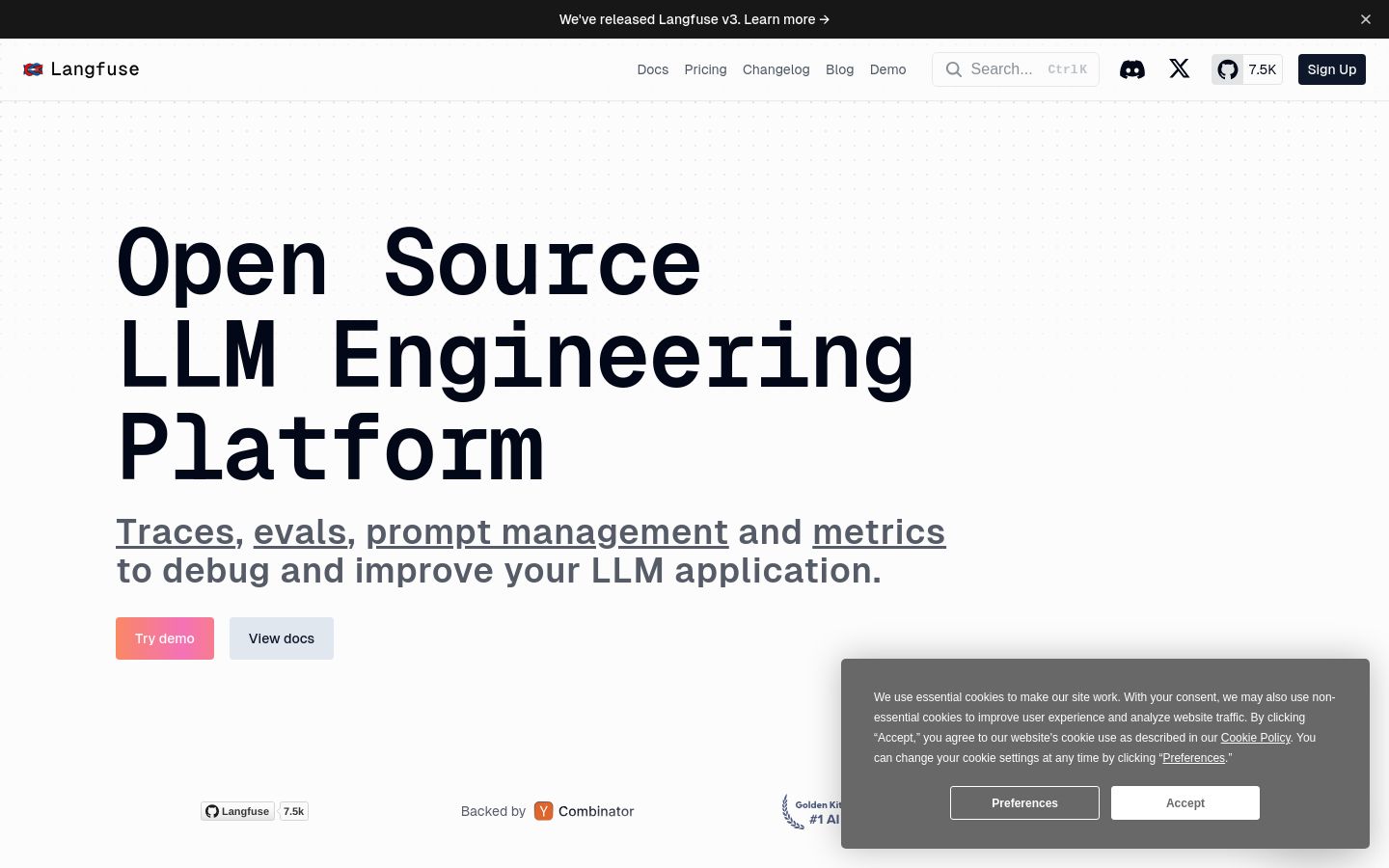
Task: Follow the evals link
Action: point(300,531)
